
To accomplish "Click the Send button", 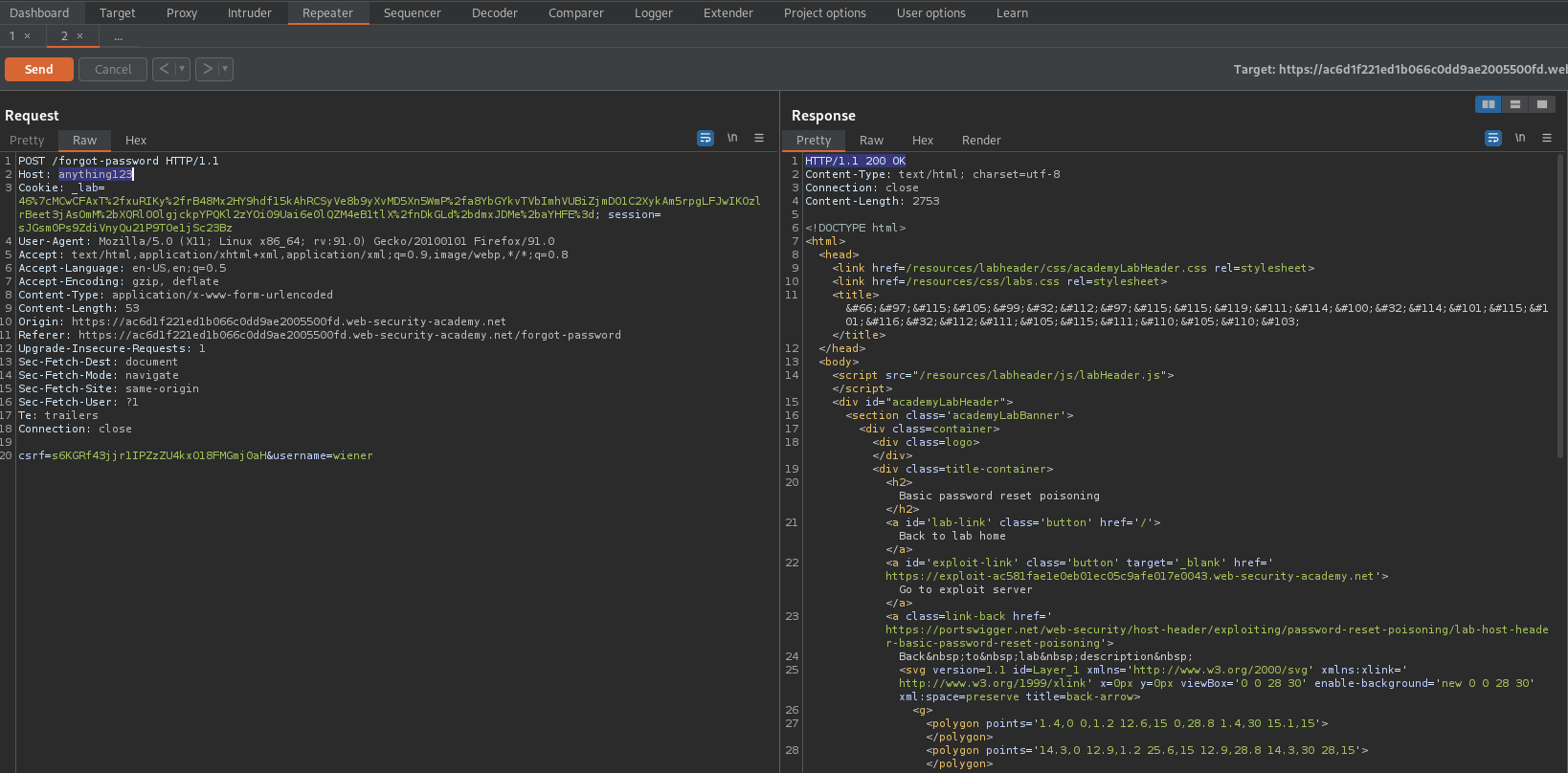I will click(39, 69).
